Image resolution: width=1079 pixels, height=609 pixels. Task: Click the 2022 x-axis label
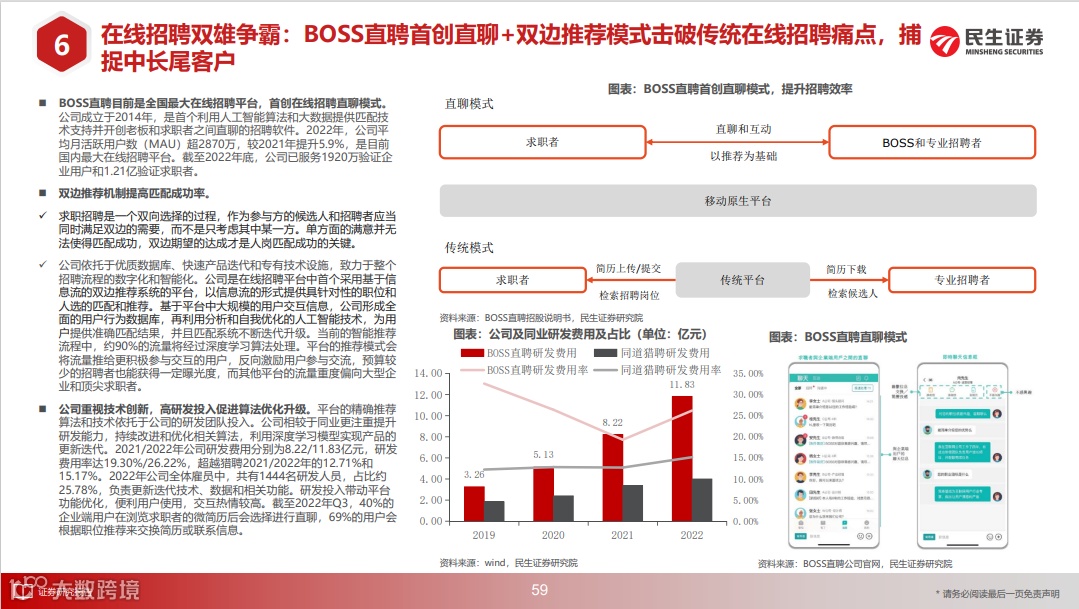(x=692, y=535)
